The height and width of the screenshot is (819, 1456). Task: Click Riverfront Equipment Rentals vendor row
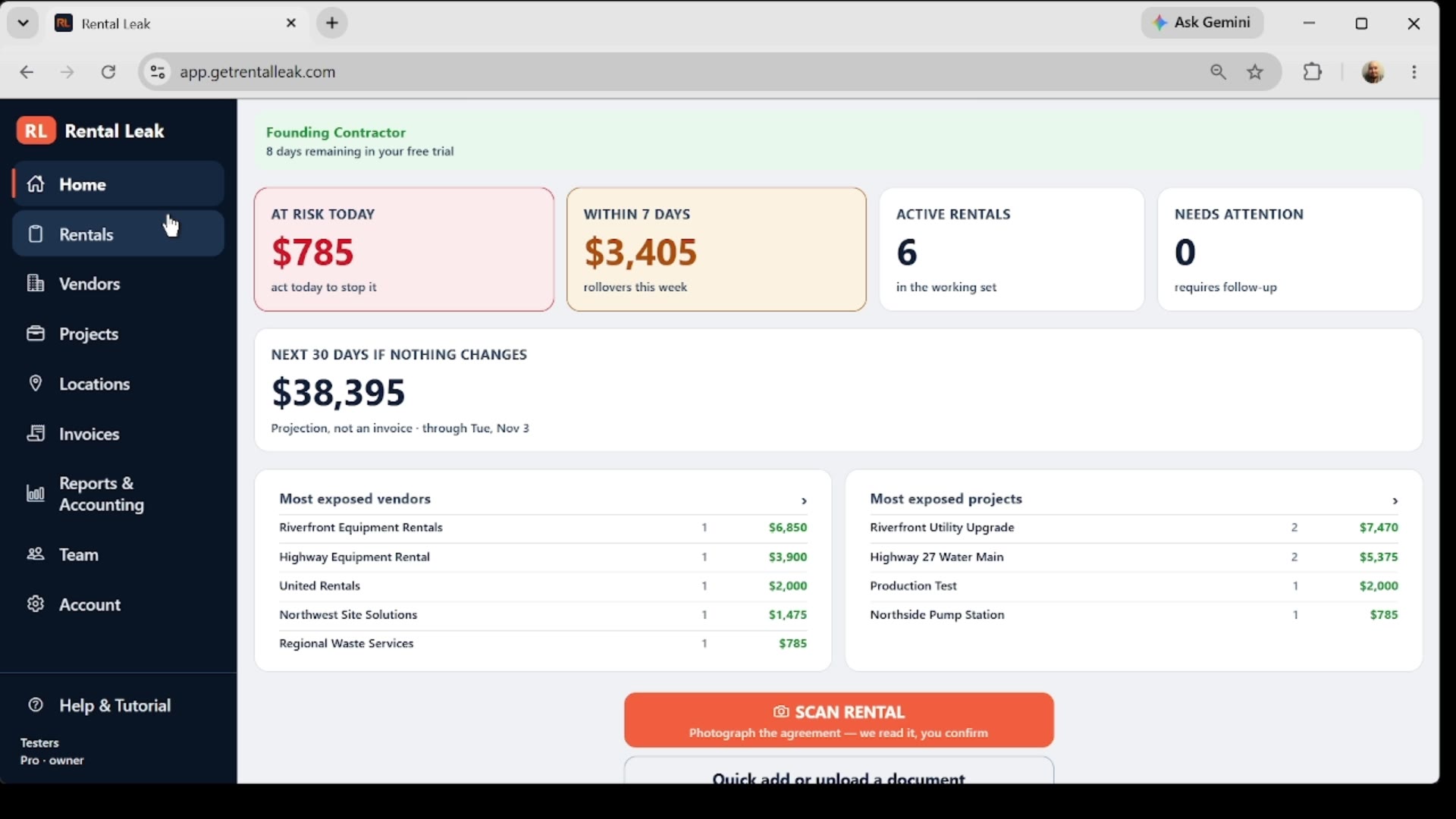(543, 528)
